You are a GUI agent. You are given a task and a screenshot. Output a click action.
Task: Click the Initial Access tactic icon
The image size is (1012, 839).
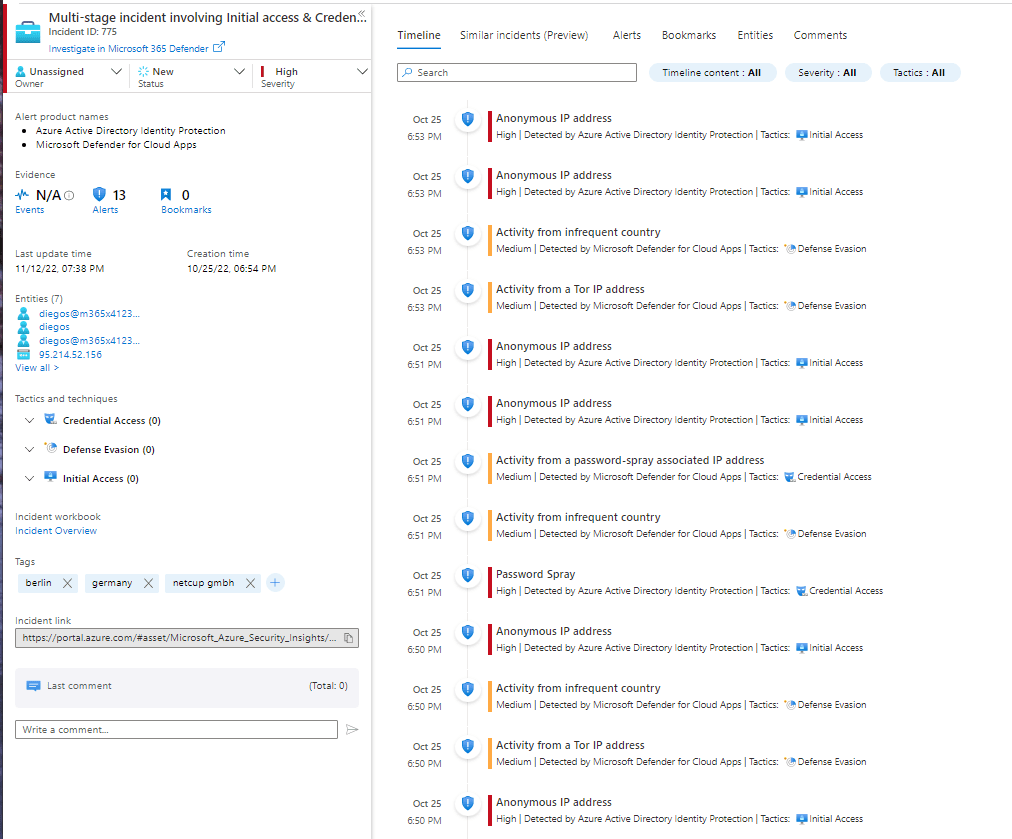[52, 478]
